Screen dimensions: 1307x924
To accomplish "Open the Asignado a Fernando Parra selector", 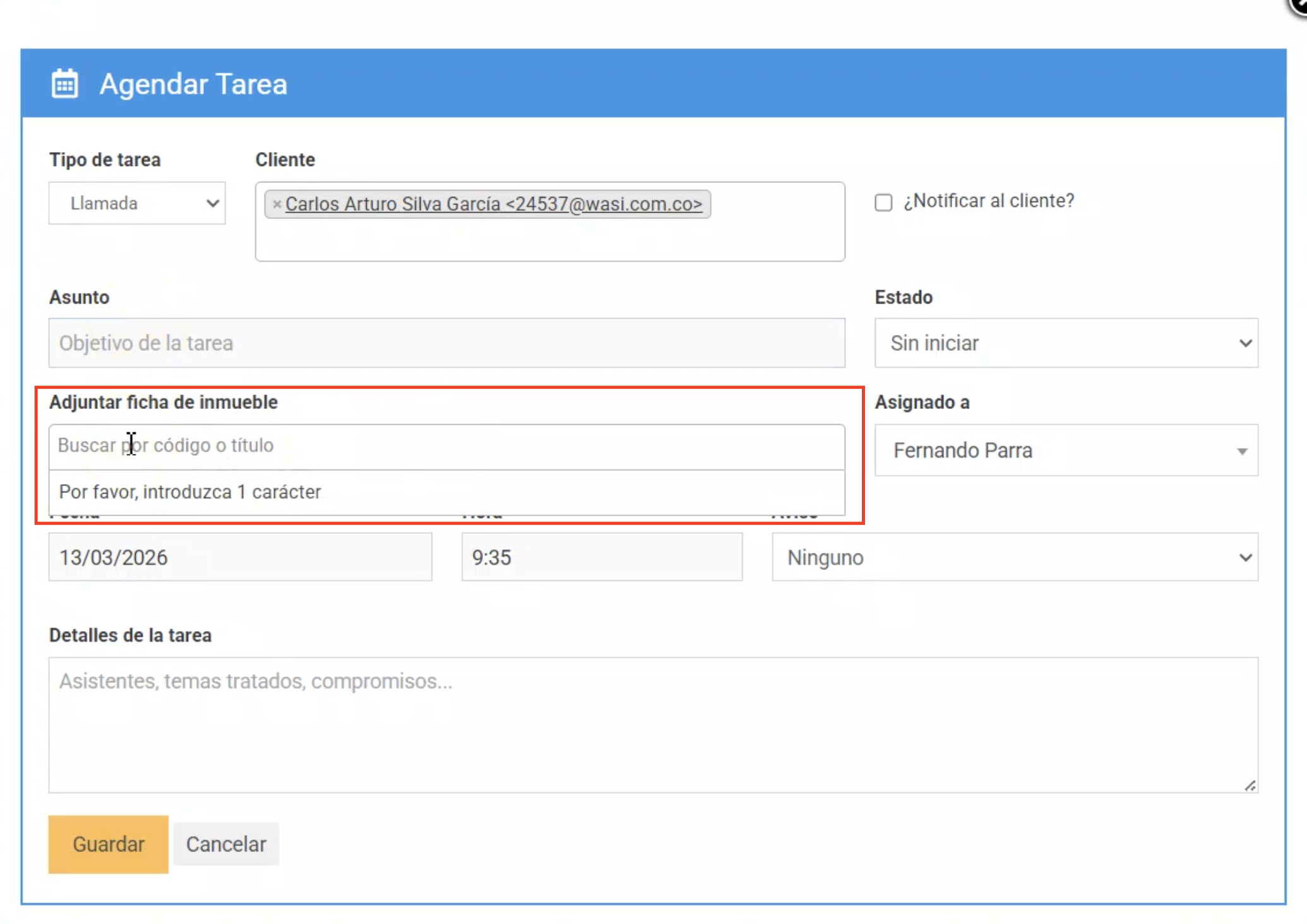I will 1066,450.
